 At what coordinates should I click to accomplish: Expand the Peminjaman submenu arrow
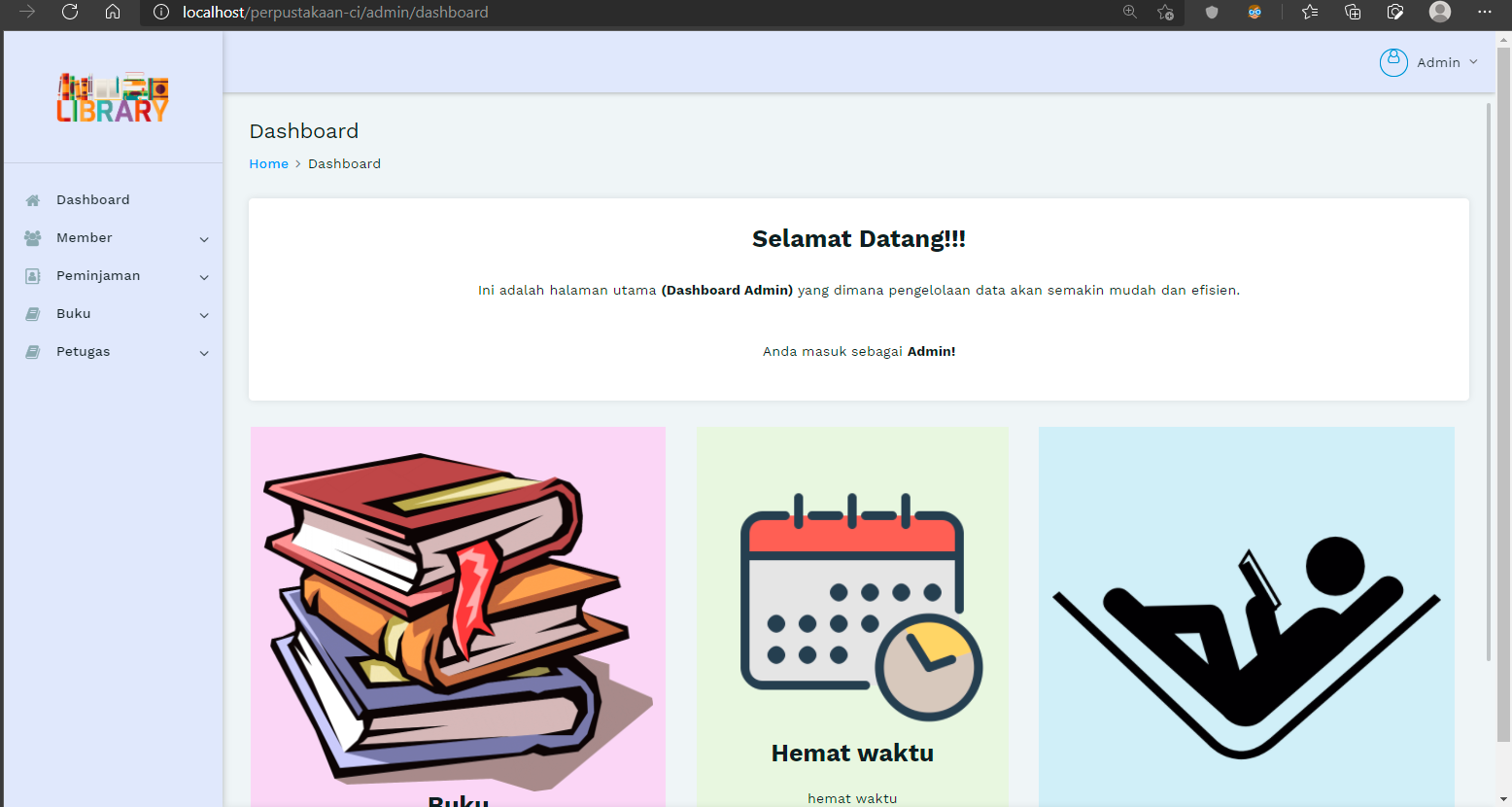click(x=204, y=277)
